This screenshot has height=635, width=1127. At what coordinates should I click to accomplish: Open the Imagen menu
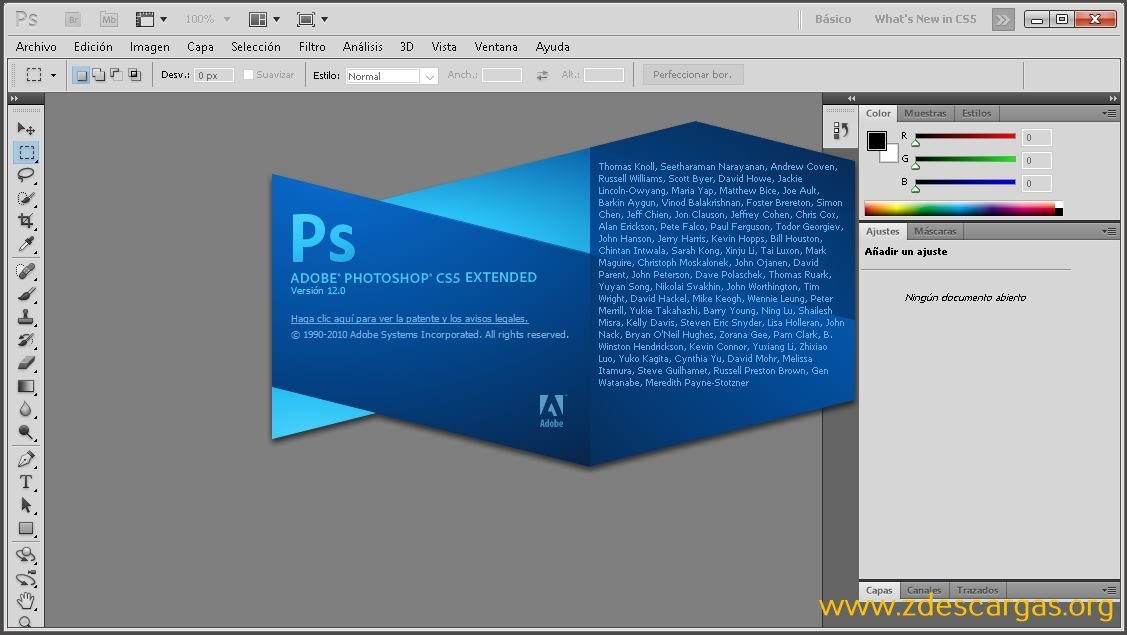[x=150, y=47]
